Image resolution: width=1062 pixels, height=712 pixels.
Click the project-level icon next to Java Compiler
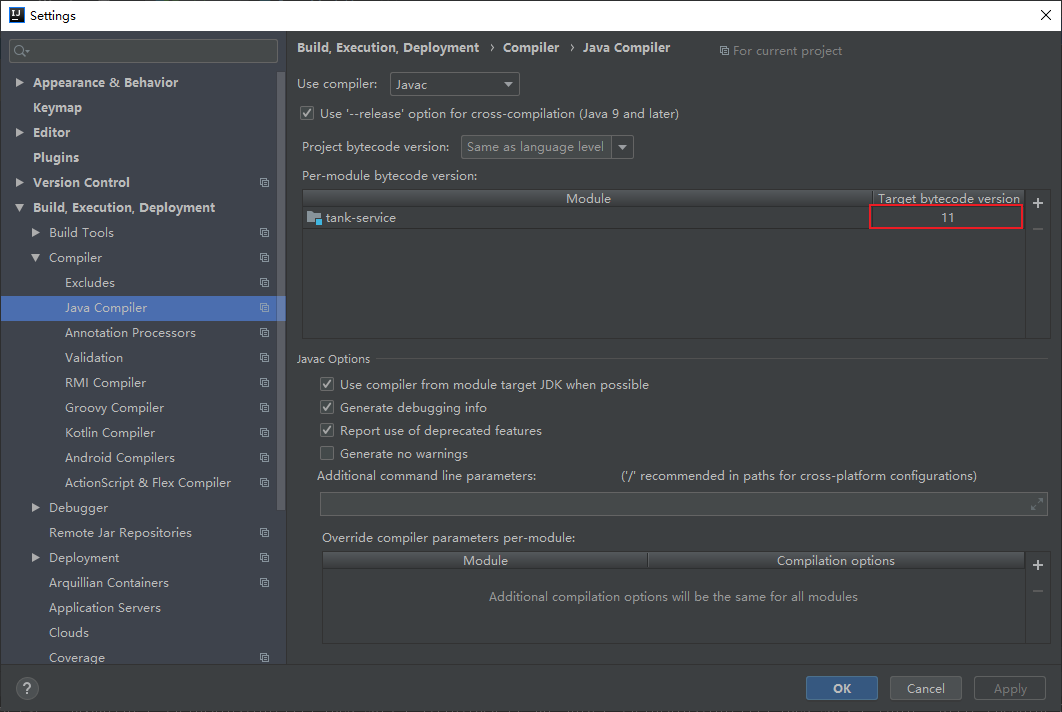[264, 308]
